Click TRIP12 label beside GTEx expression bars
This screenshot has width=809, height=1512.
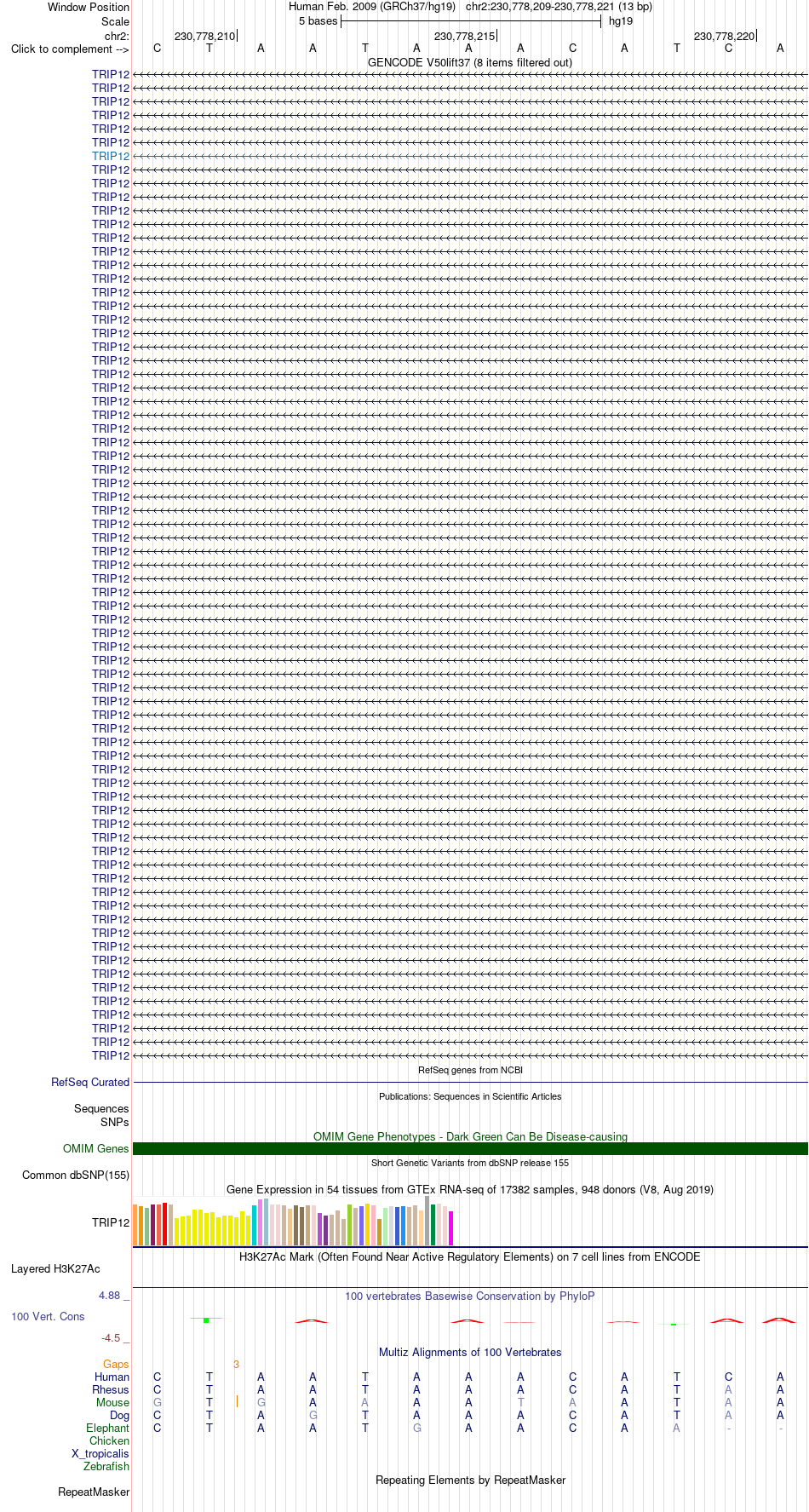(111, 1223)
